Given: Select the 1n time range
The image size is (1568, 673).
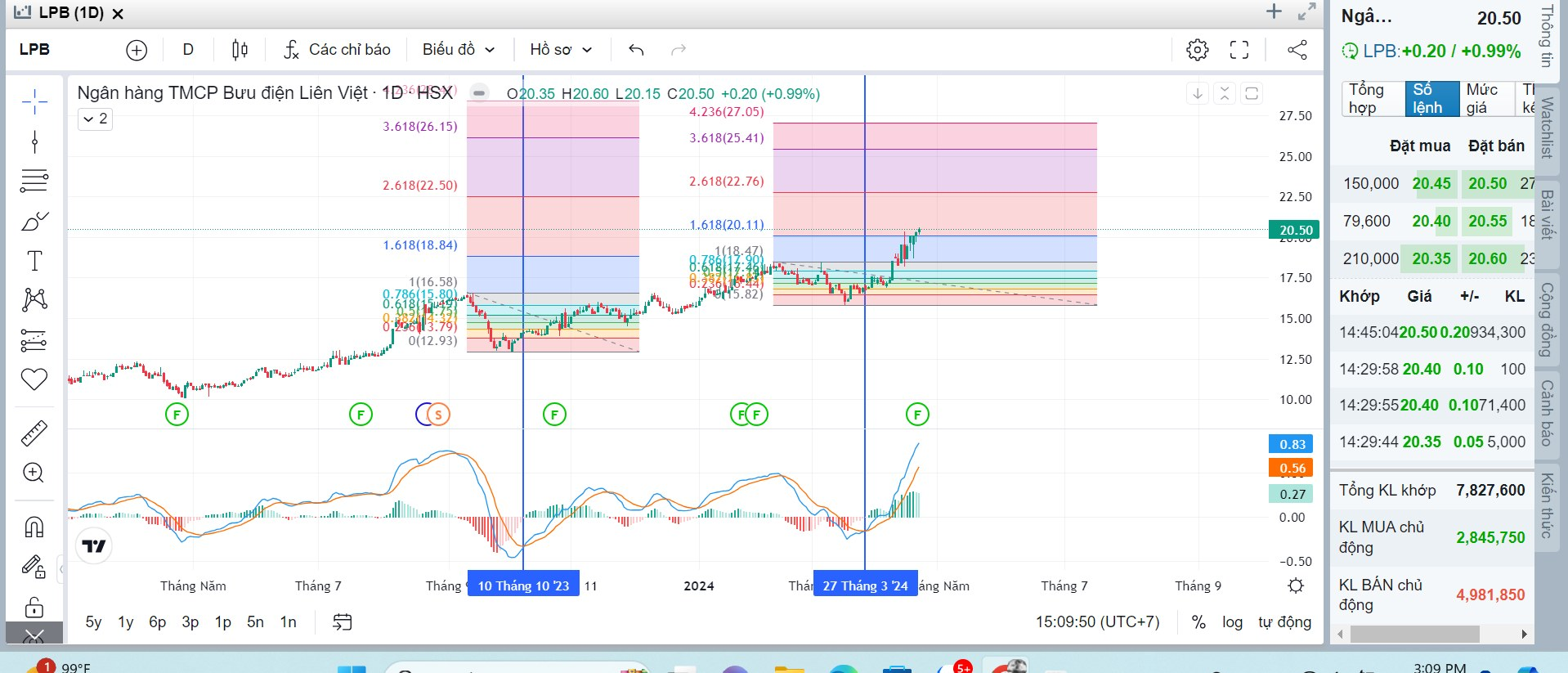Looking at the screenshot, I should point(289,622).
